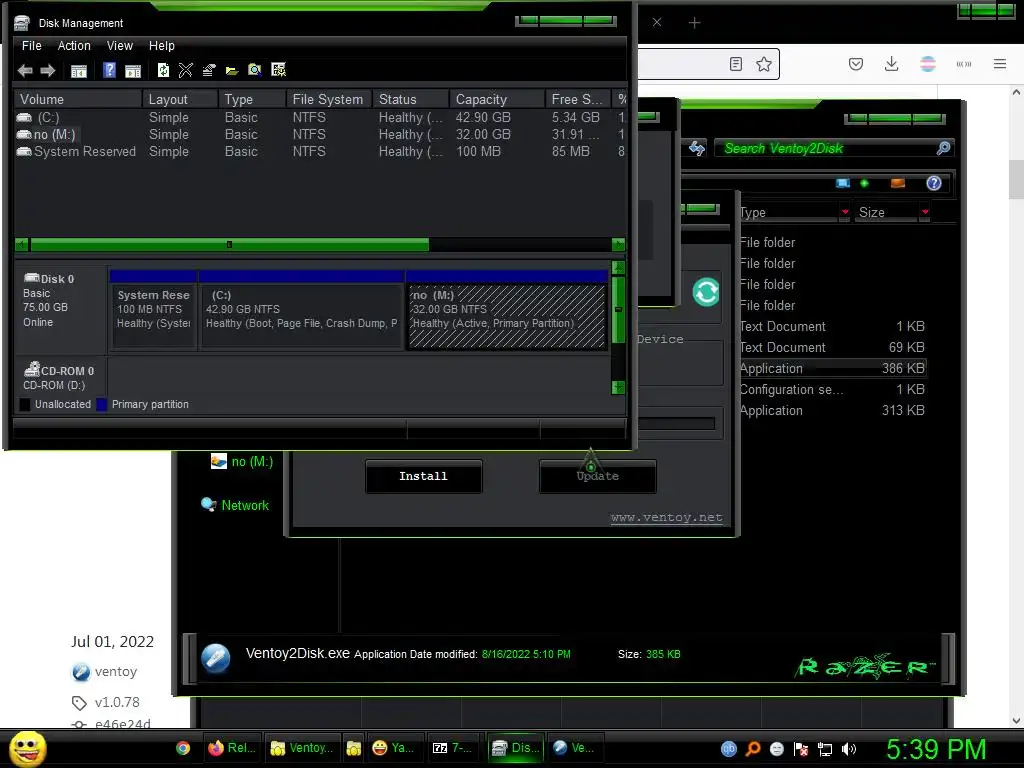Bookmark page with Firefox star icon

(x=763, y=64)
